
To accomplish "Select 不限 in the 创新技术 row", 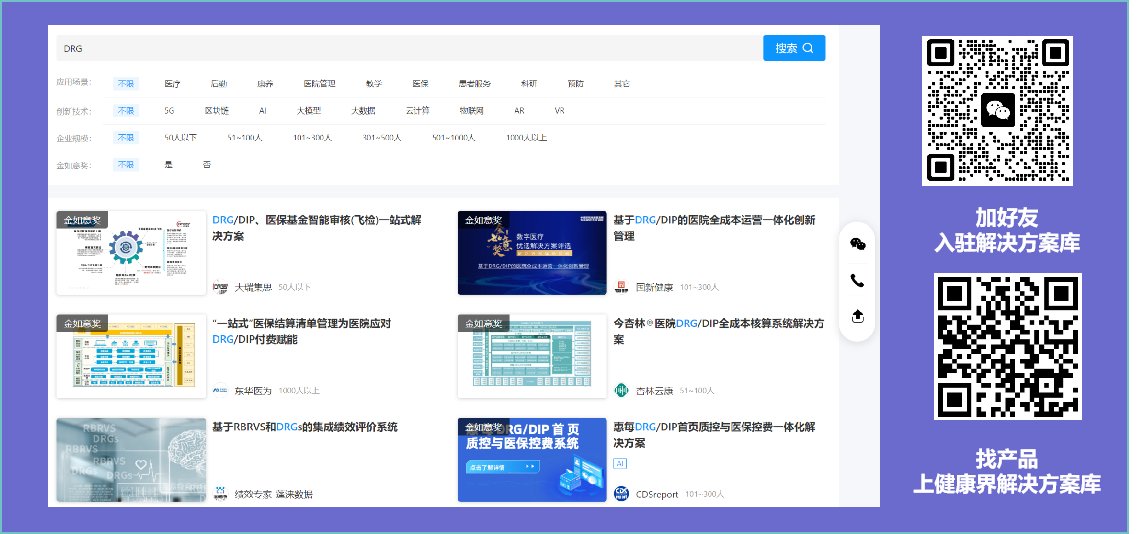I will click(x=126, y=111).
